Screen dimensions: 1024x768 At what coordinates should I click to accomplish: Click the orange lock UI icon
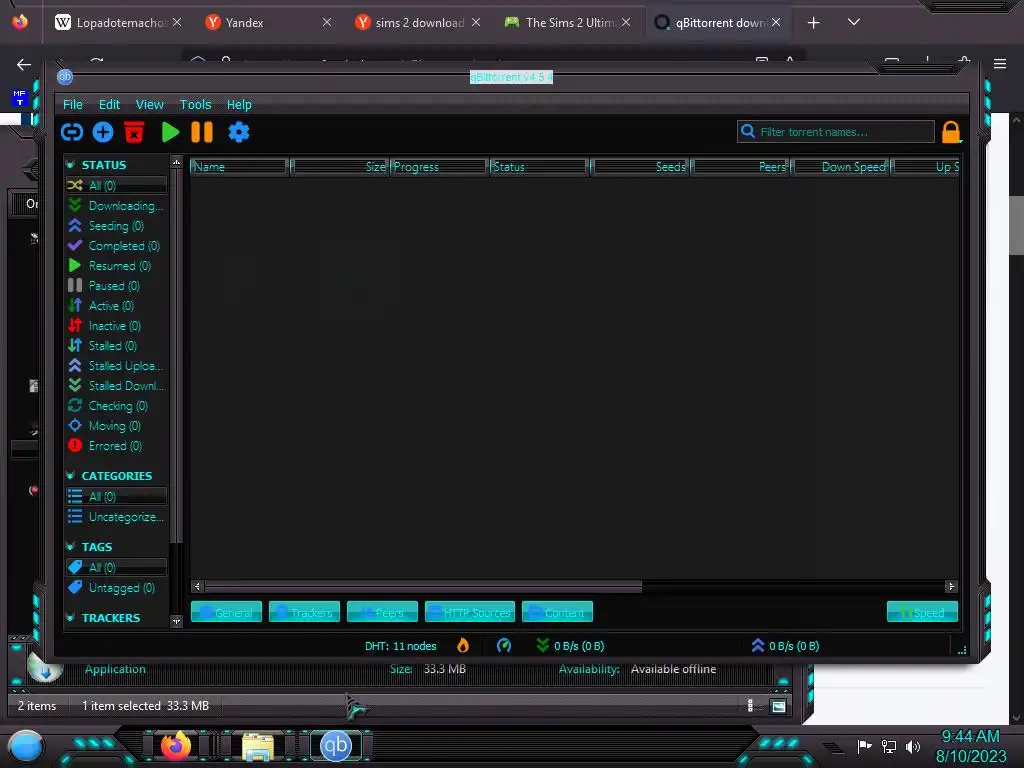(x=951, y=133)
